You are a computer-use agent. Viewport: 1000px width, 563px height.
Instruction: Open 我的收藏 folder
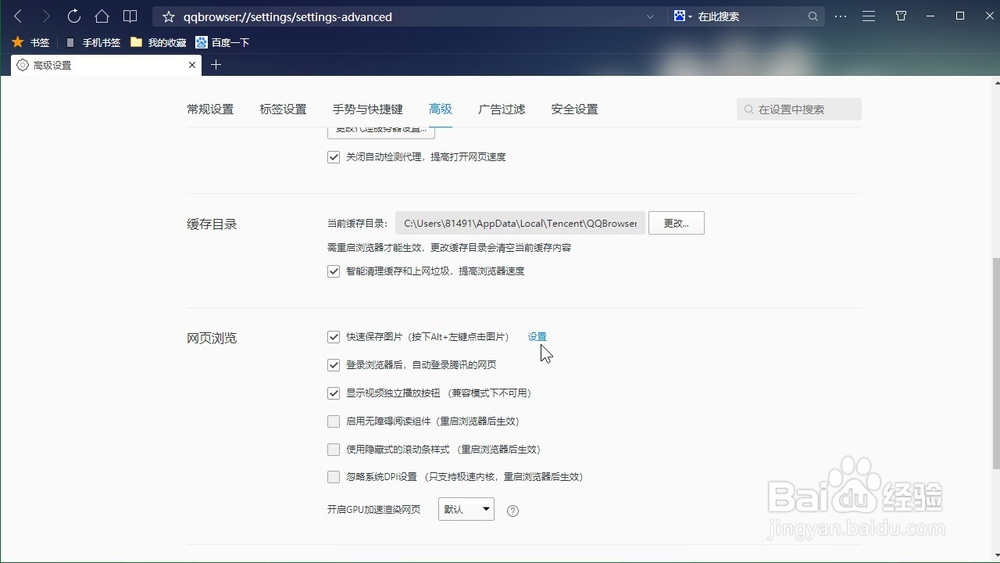click(x=158, y=42)
